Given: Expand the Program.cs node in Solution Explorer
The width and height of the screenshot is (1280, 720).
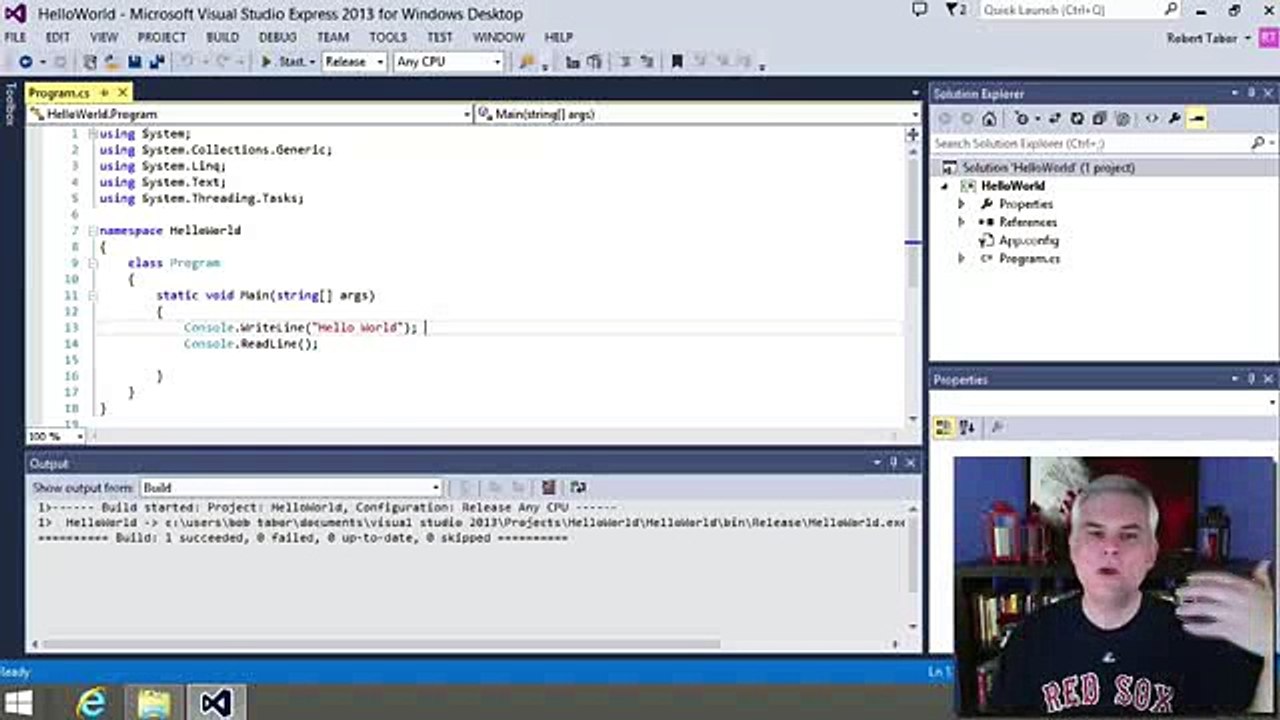Looking at the screenshot, I should pos(962,259).
